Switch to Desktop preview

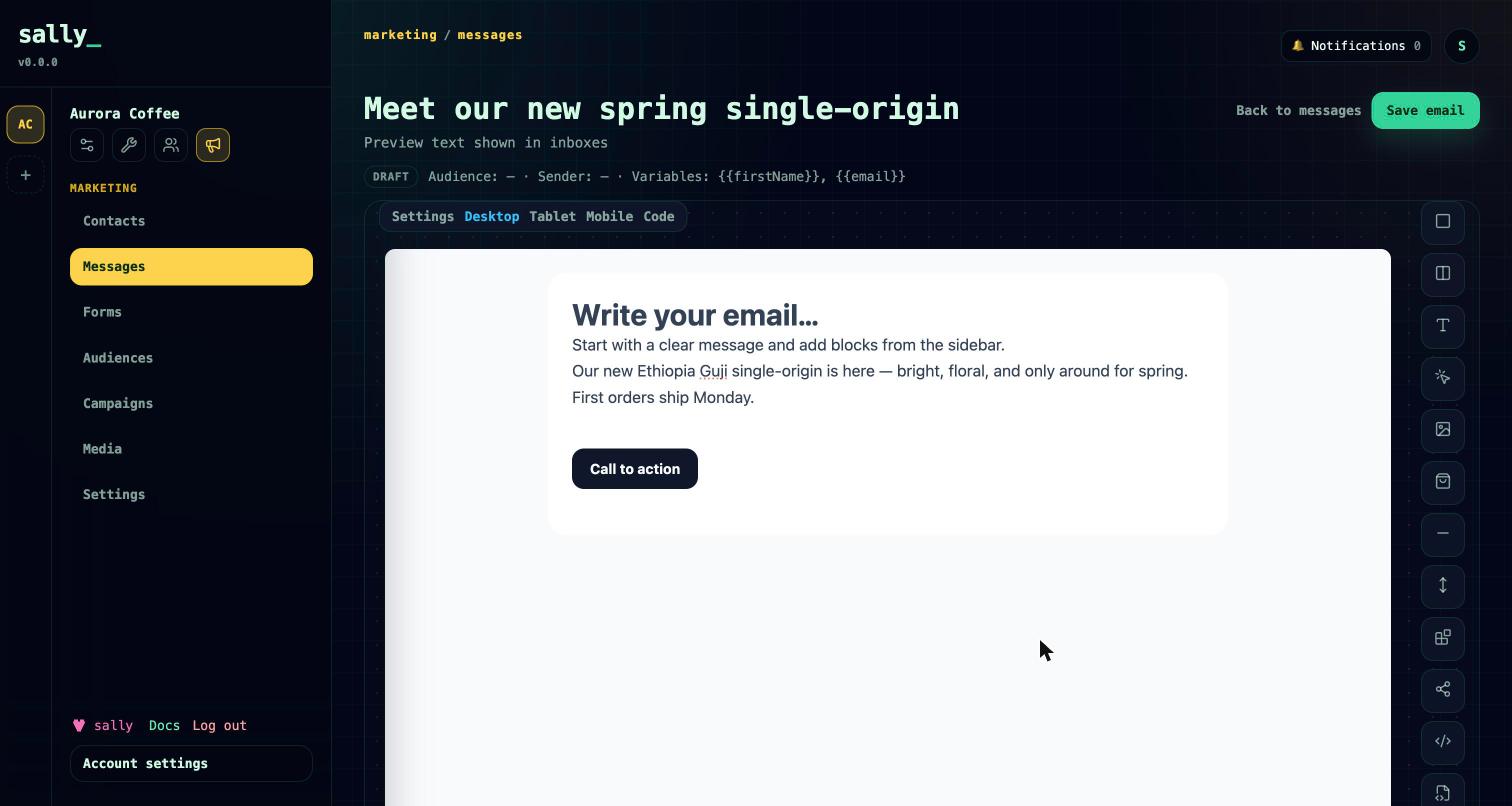coord(492,217)
